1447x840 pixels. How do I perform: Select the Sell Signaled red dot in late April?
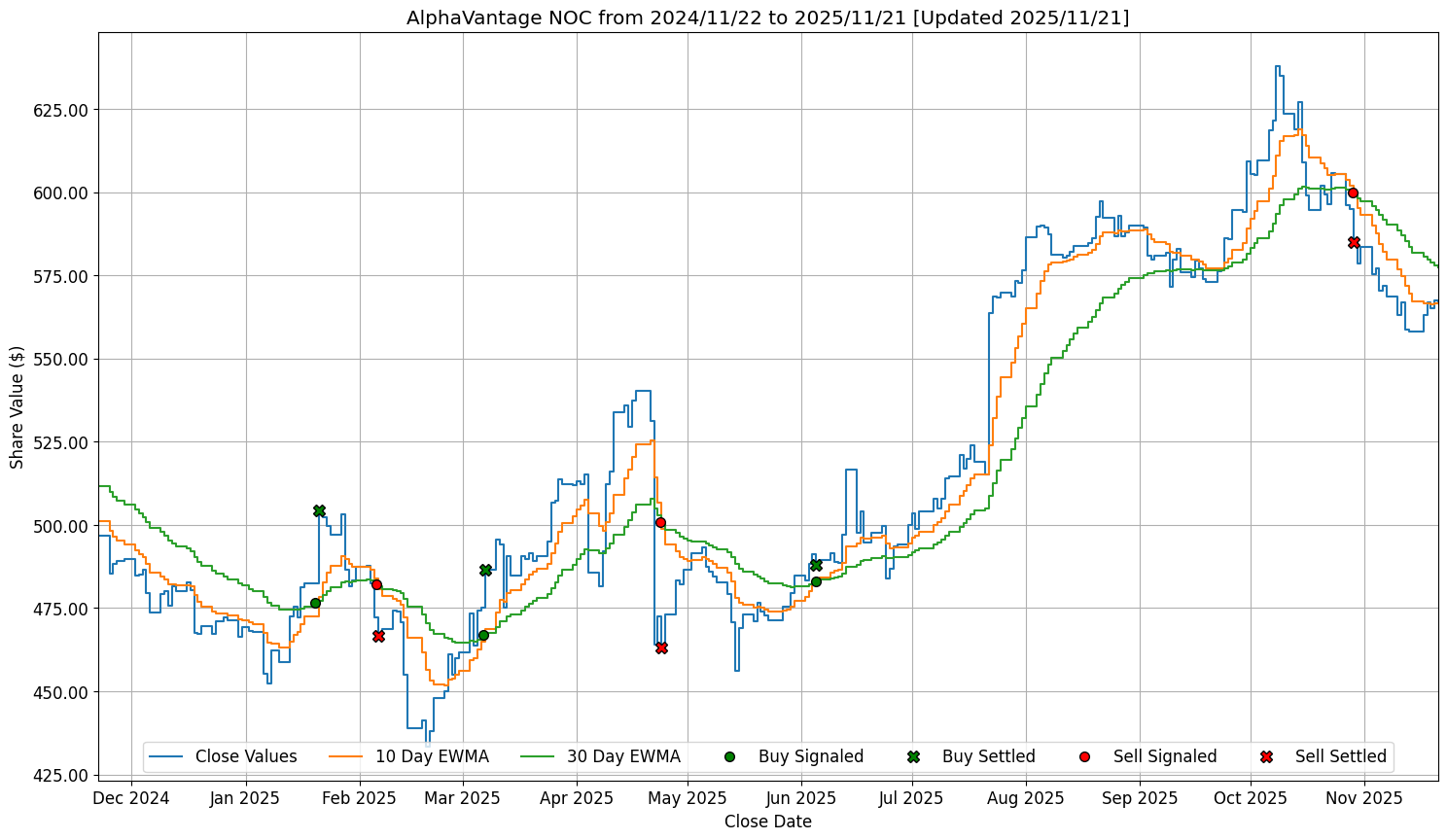click(x=660, y=522)
